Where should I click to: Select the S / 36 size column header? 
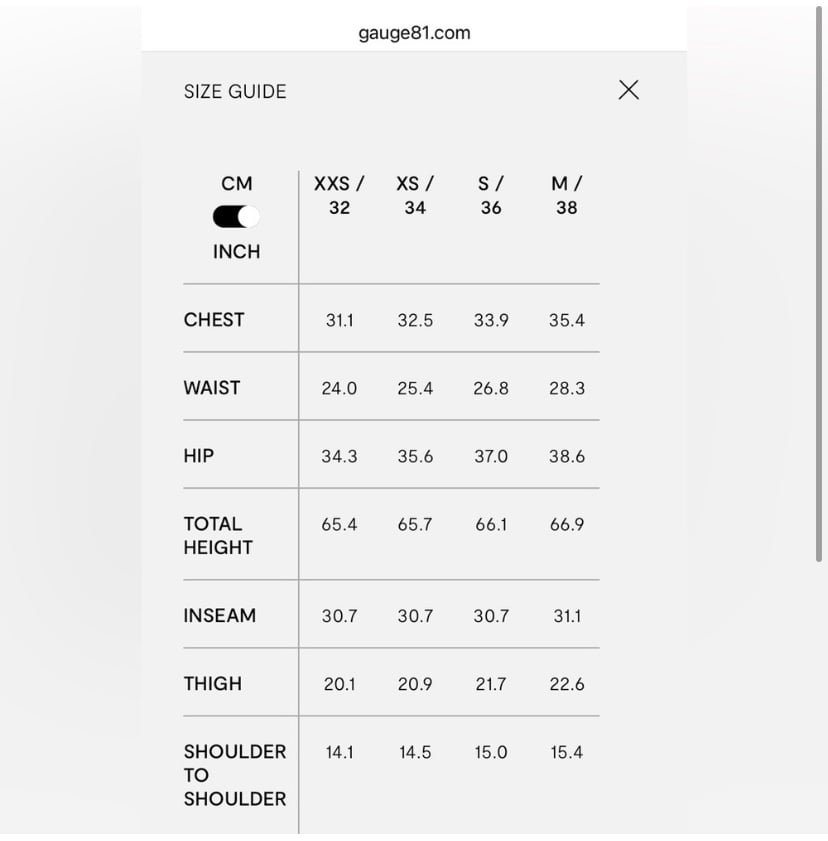pyautogui.click(x=491, y=196)
